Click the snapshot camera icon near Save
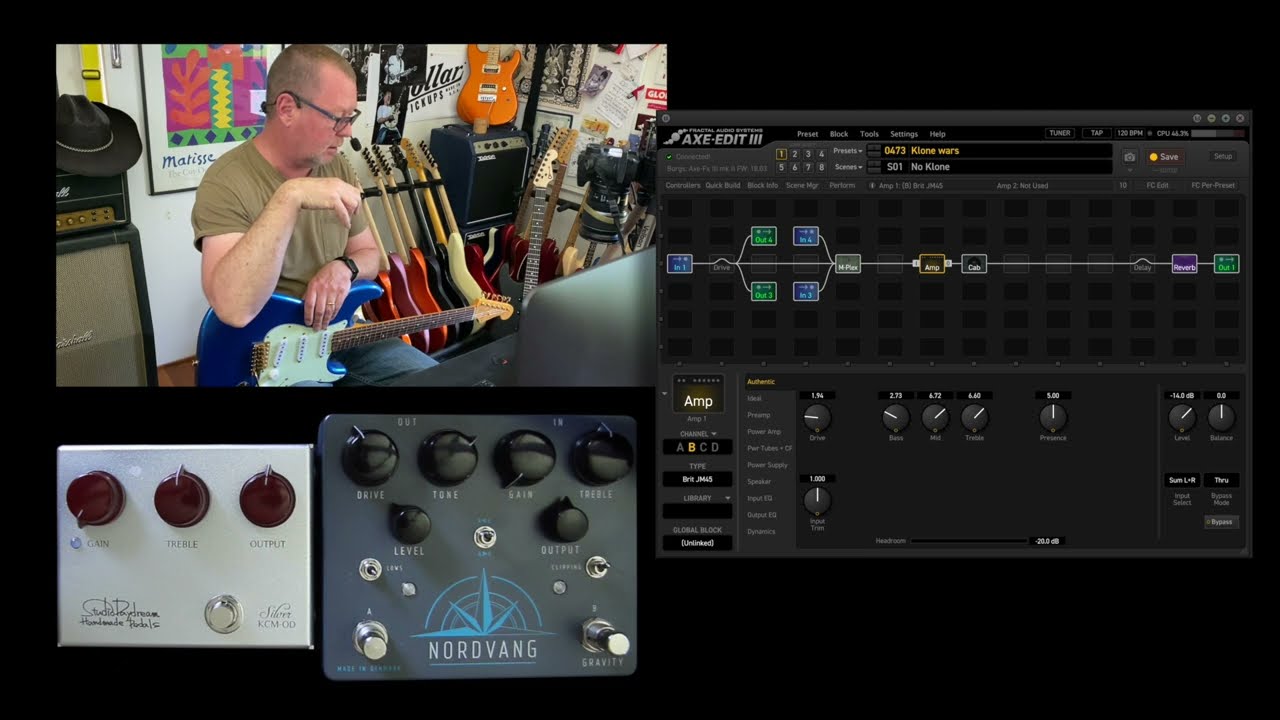Viewport: 1280px width, 720px height. pyautogui.click(x=1130, y=157)
